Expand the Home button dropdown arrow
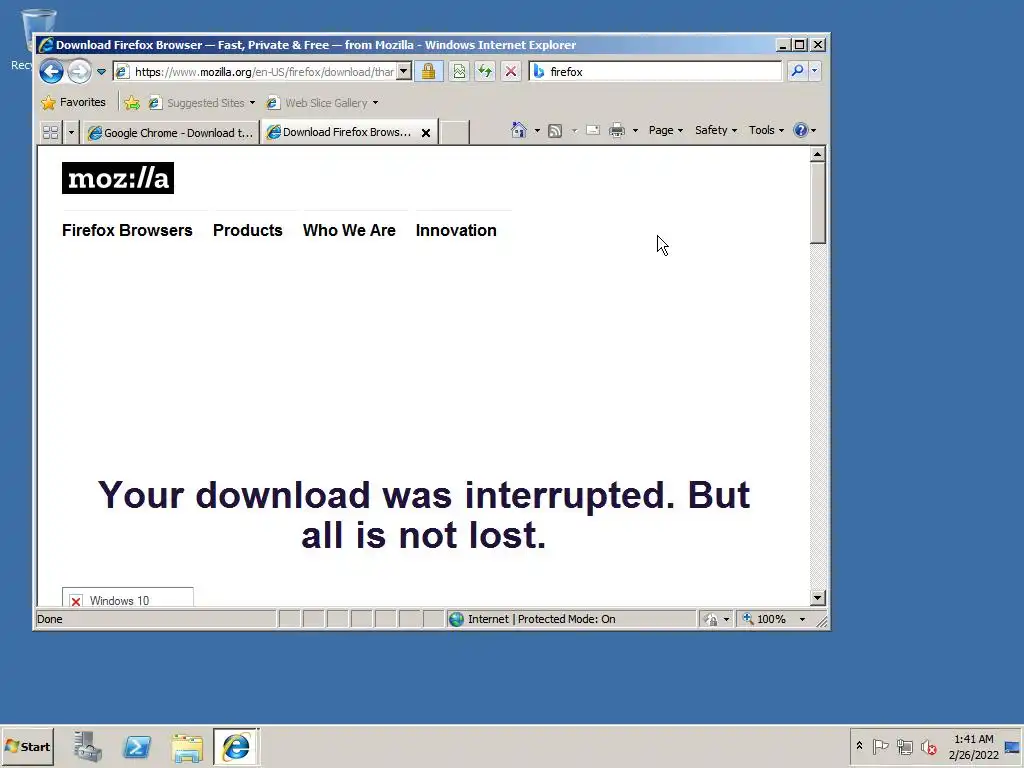Viewport: 1024px width, 768px height. pyautogui.click(x=537, y=131)
